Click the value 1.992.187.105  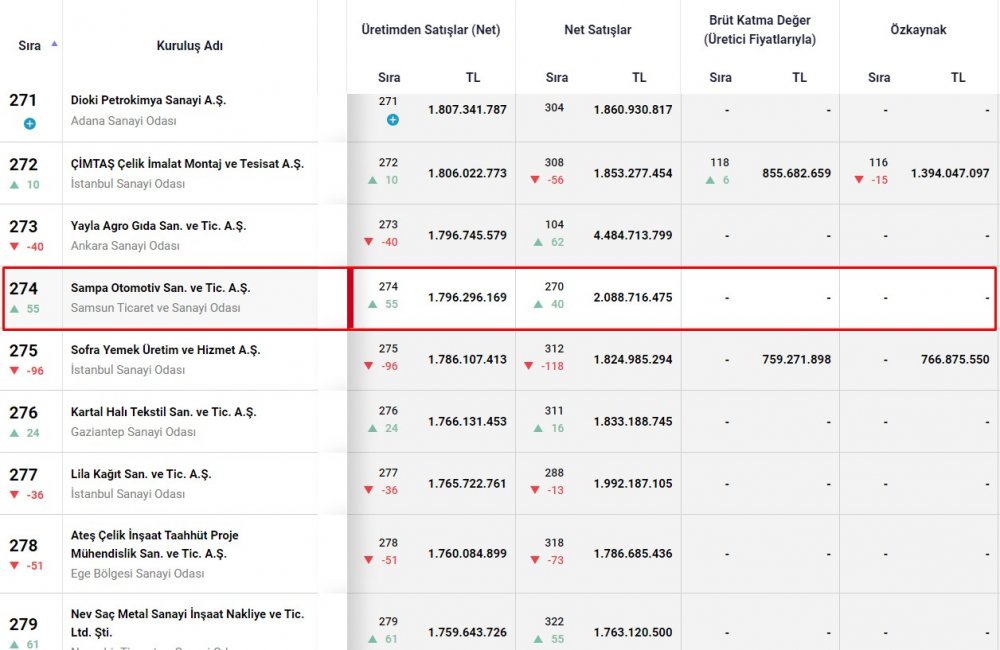[633, 484]
